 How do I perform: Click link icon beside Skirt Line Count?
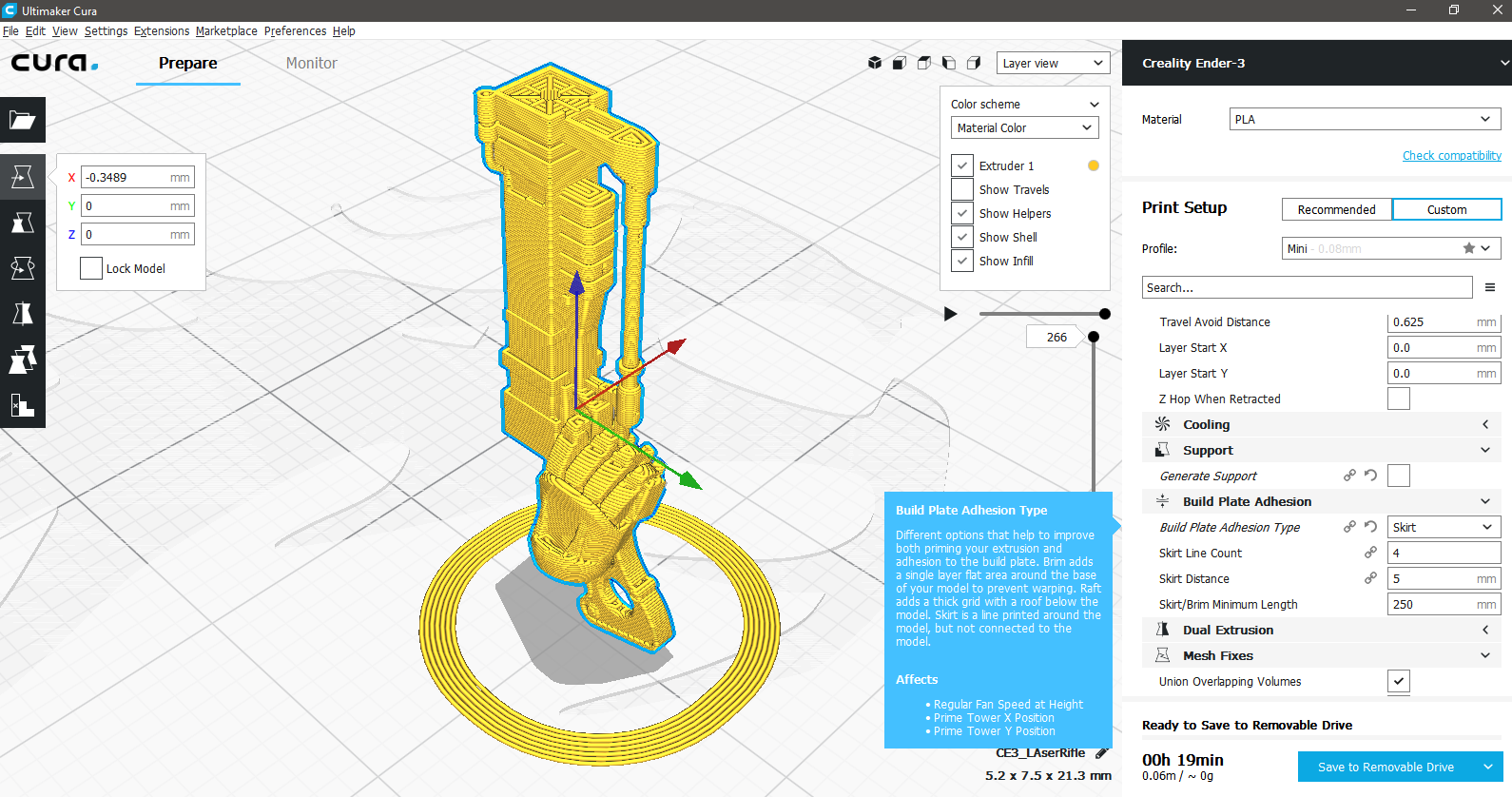pos(1370,553)
